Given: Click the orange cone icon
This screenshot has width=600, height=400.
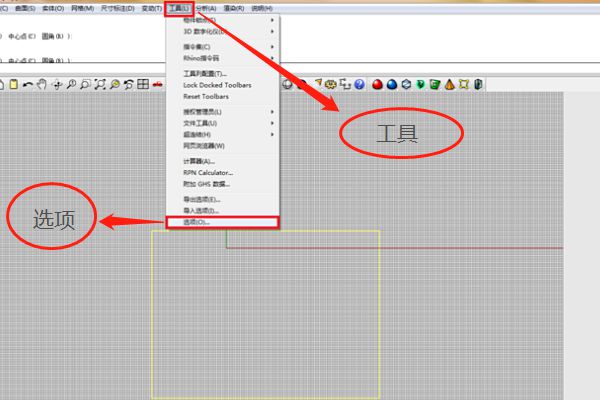Looking at the screenshot, I should [x=449, y=84].
